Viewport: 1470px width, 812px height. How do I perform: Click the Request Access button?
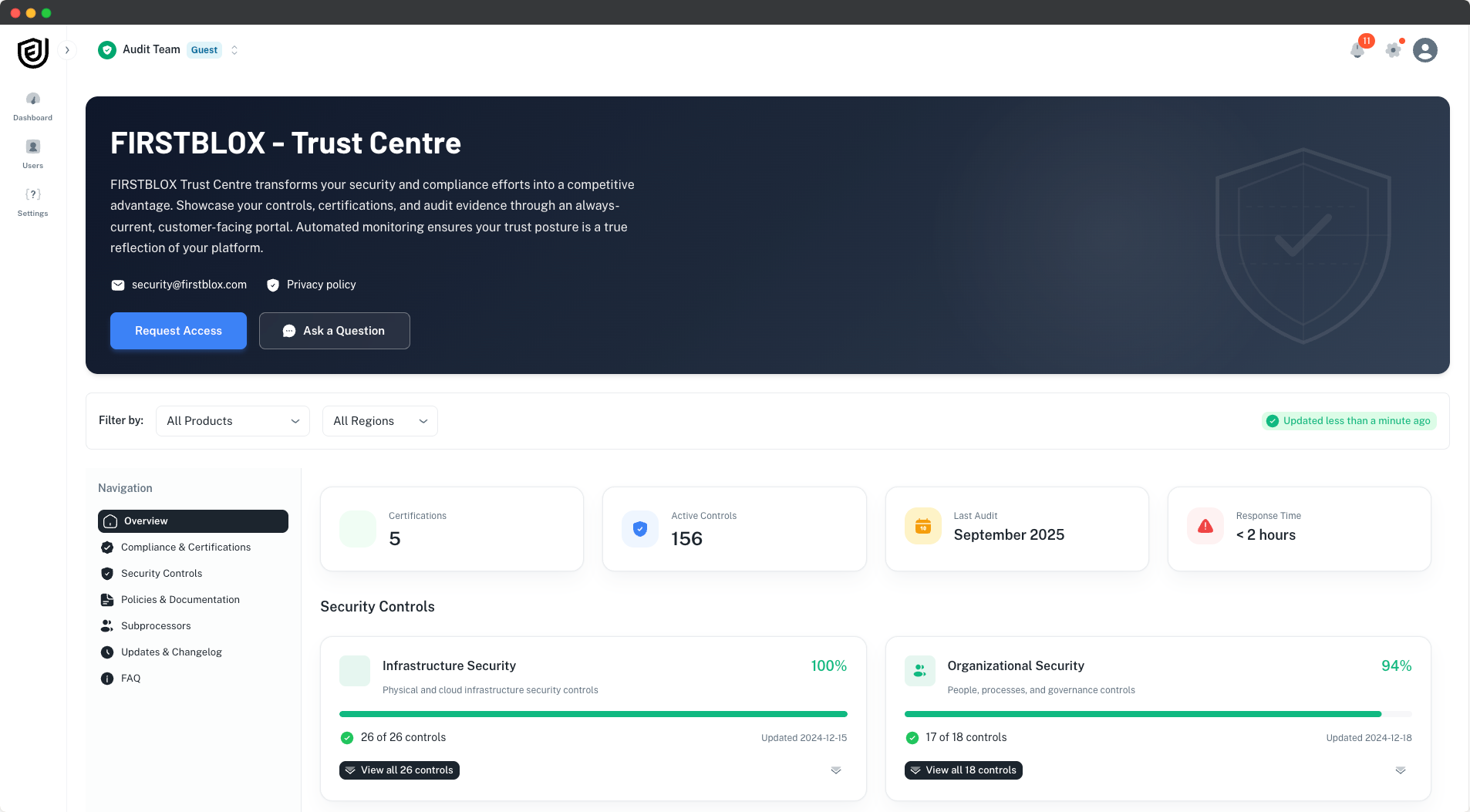pyautogui.click(x=177, y=330)
